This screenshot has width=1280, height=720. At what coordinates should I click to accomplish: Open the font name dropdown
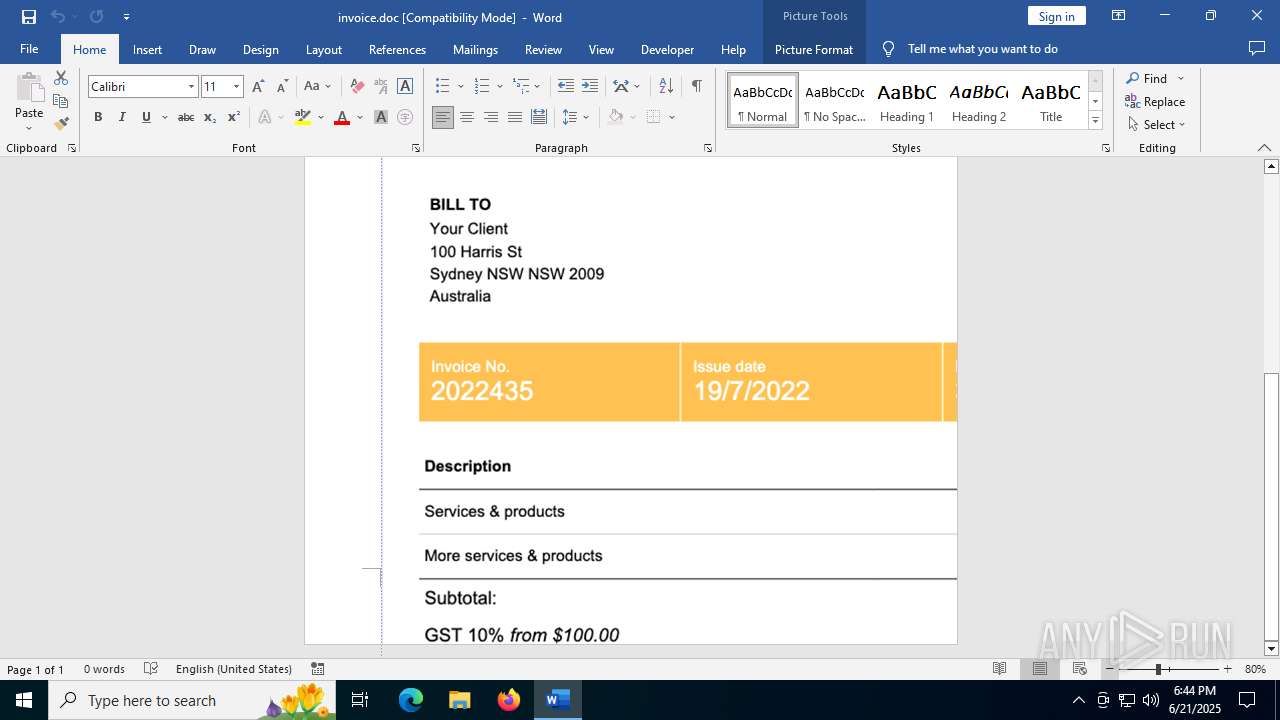click(x=191, y=87)
